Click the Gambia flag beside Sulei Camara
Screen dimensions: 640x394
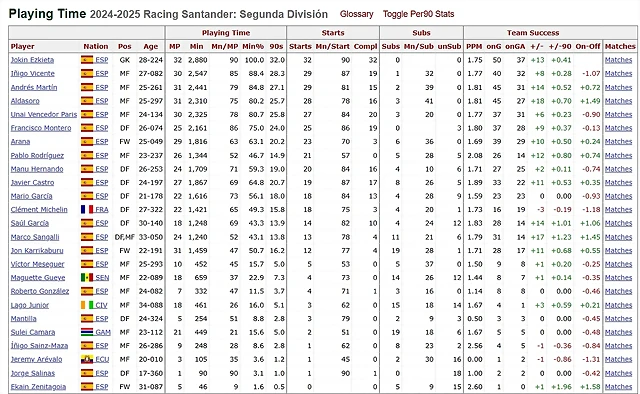click(x=87, y=332)
